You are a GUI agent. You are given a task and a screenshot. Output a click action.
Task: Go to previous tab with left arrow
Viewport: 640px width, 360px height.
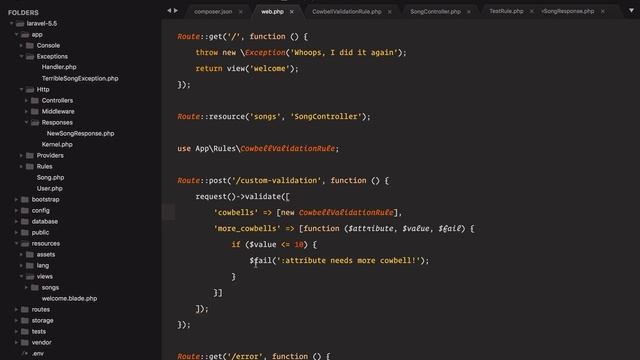click(x=169, y=11)
